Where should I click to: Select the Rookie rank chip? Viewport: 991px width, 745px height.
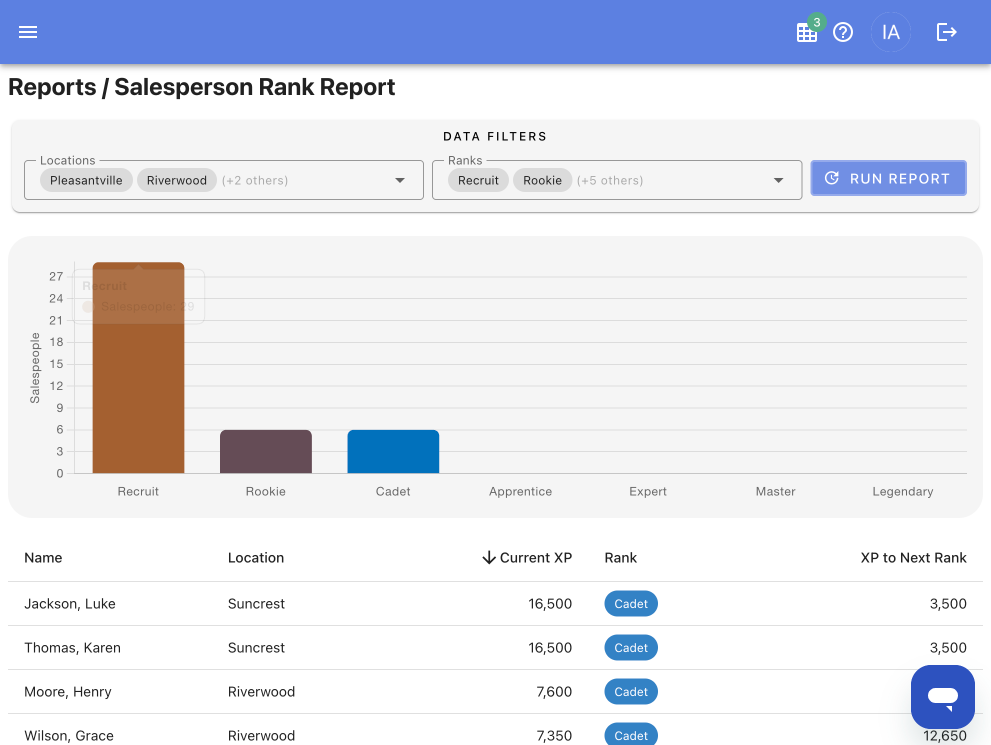542,181
